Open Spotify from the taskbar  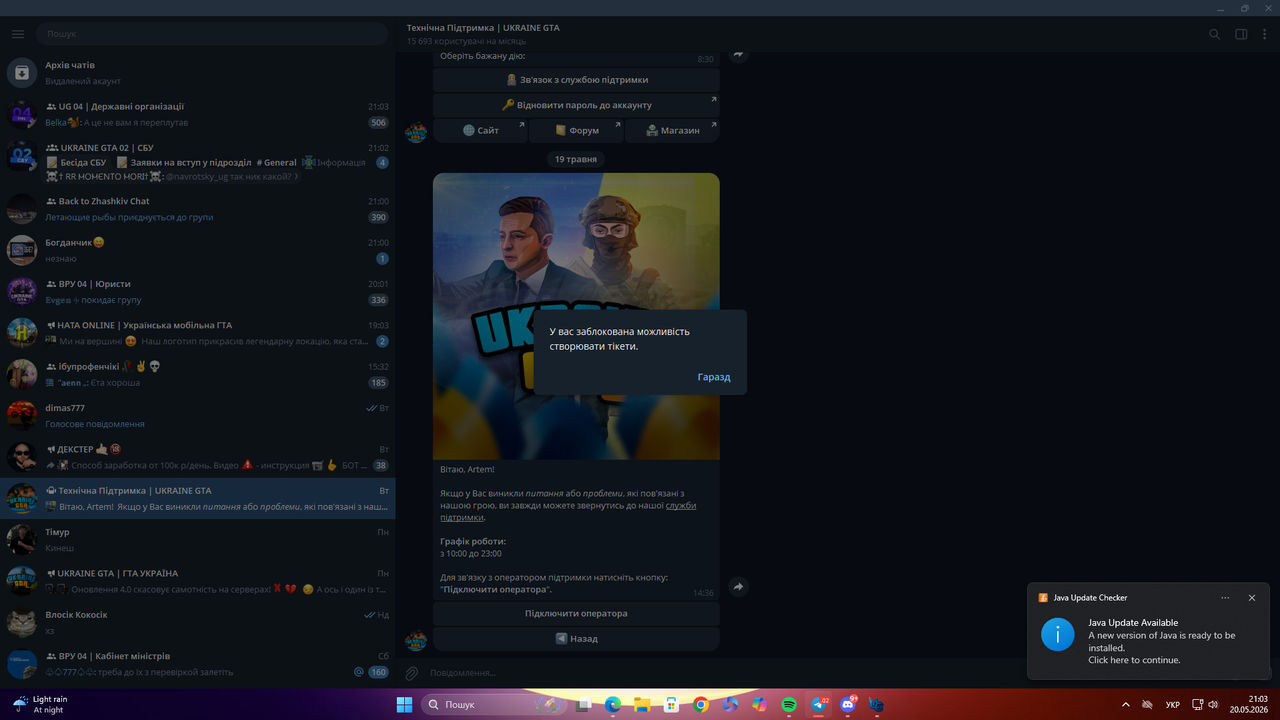pos(789,705)
